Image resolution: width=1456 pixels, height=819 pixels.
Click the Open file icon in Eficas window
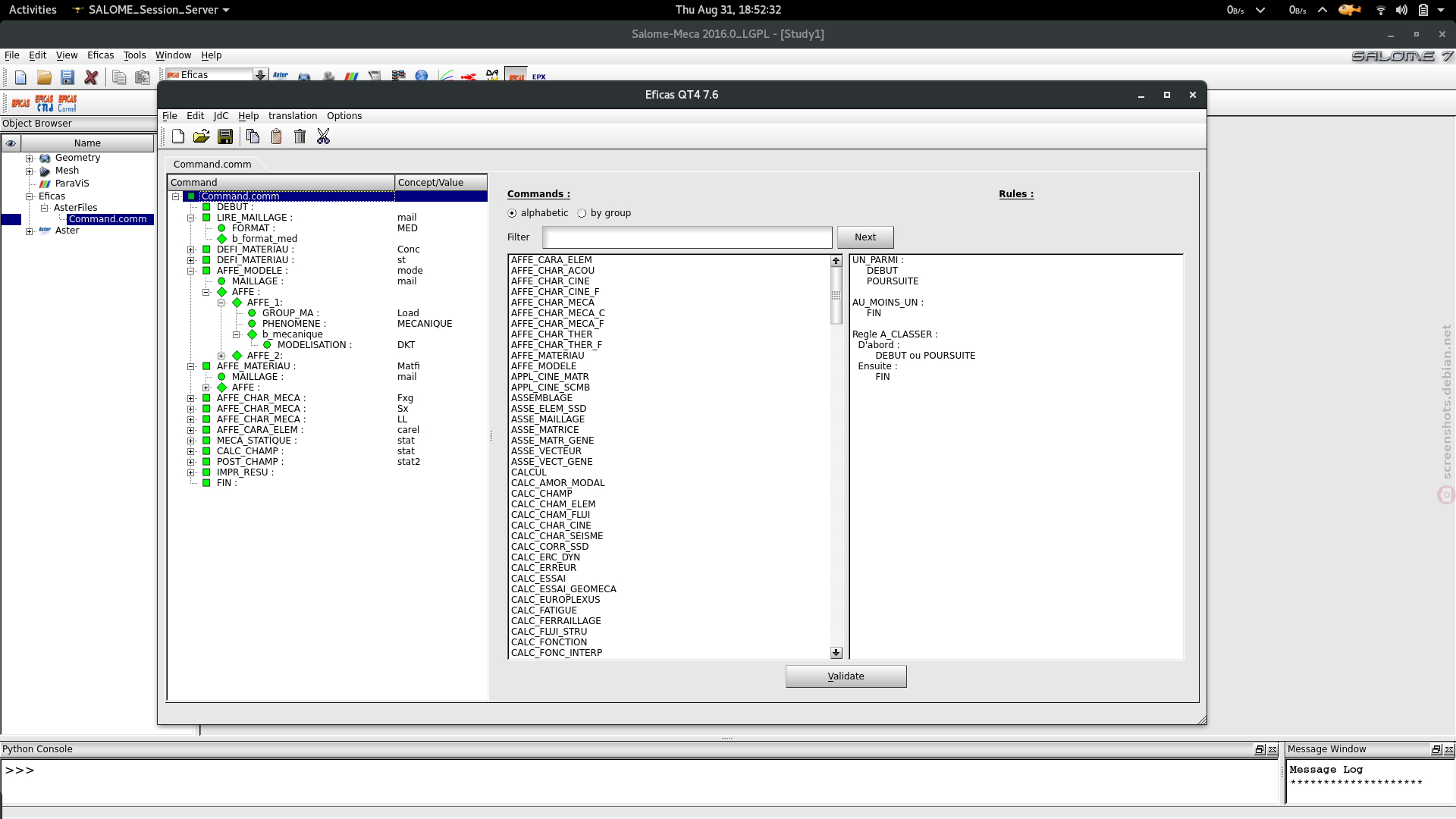tap(201, 136)
